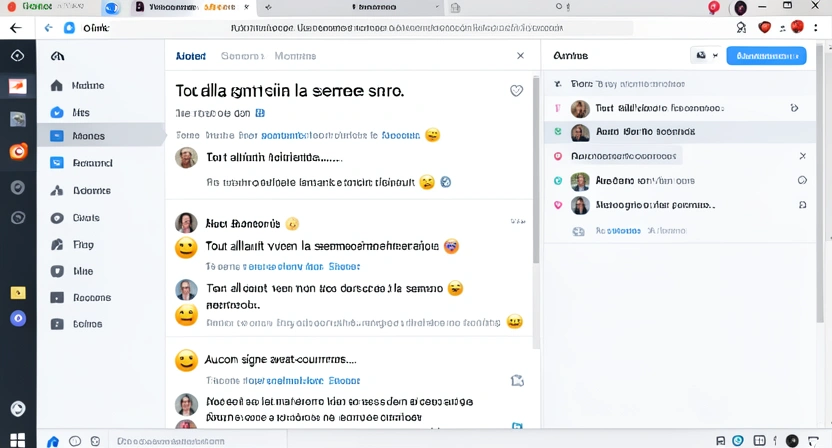Screen dimensions: 832x448
Task: Click the white circular icon above Start button
Action: (18, 408)
